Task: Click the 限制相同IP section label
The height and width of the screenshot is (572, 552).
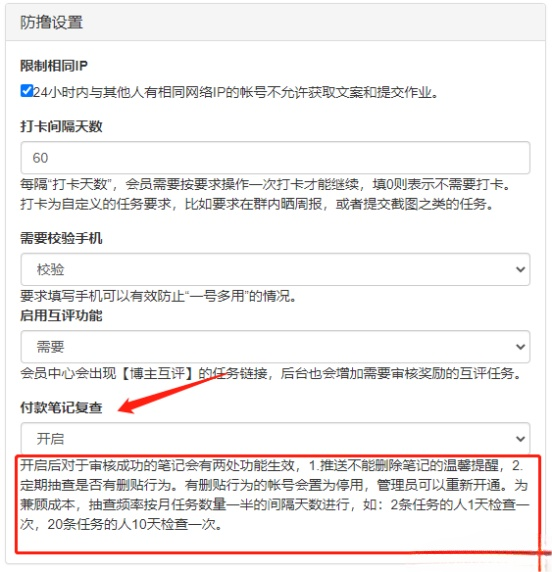Action: tap(54, 66)
